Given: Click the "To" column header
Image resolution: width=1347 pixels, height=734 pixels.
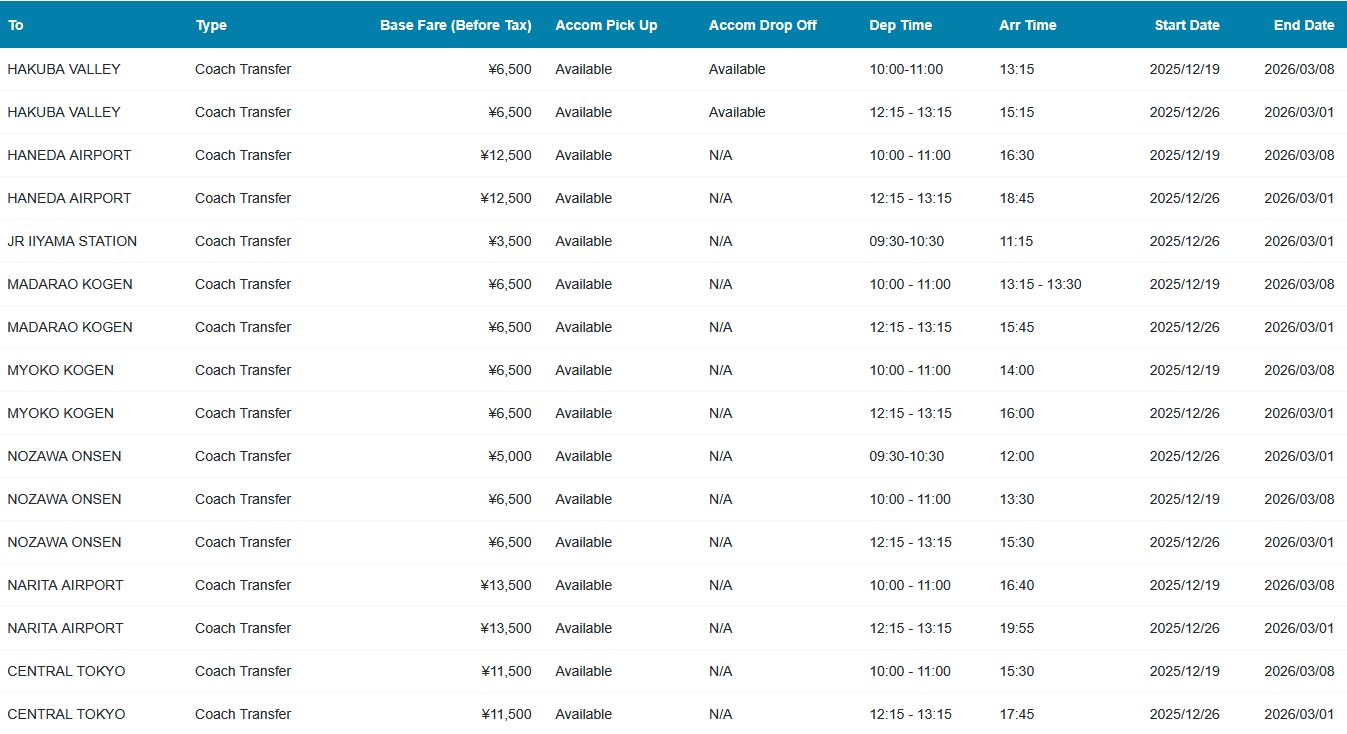Looking at the screenshot, I should point(15,25).
